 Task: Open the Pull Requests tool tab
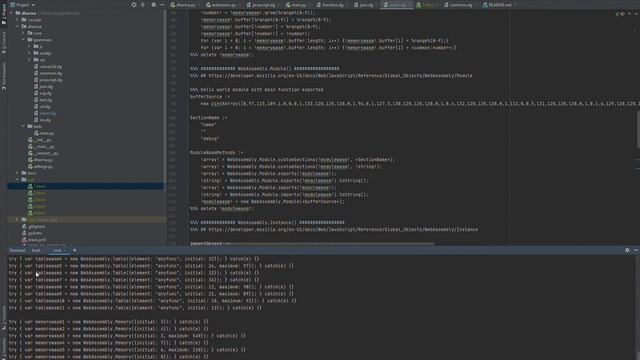(x=4, y=76)
